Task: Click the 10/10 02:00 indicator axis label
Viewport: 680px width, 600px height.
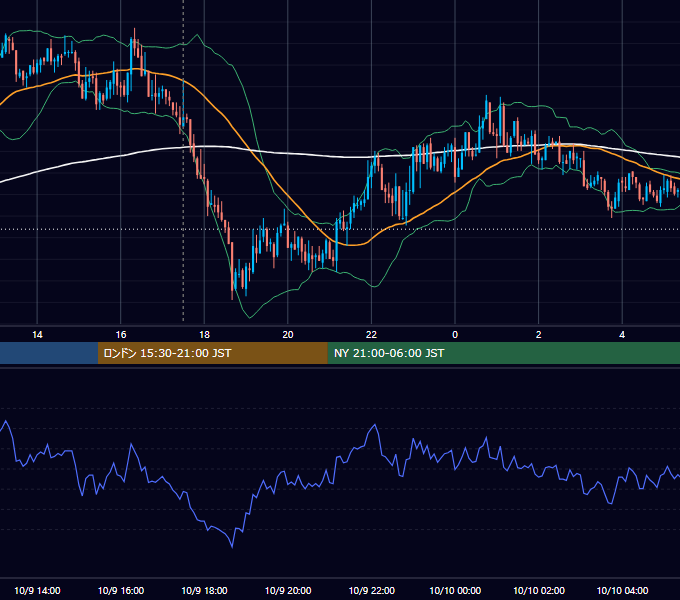Action: (539, 590)
